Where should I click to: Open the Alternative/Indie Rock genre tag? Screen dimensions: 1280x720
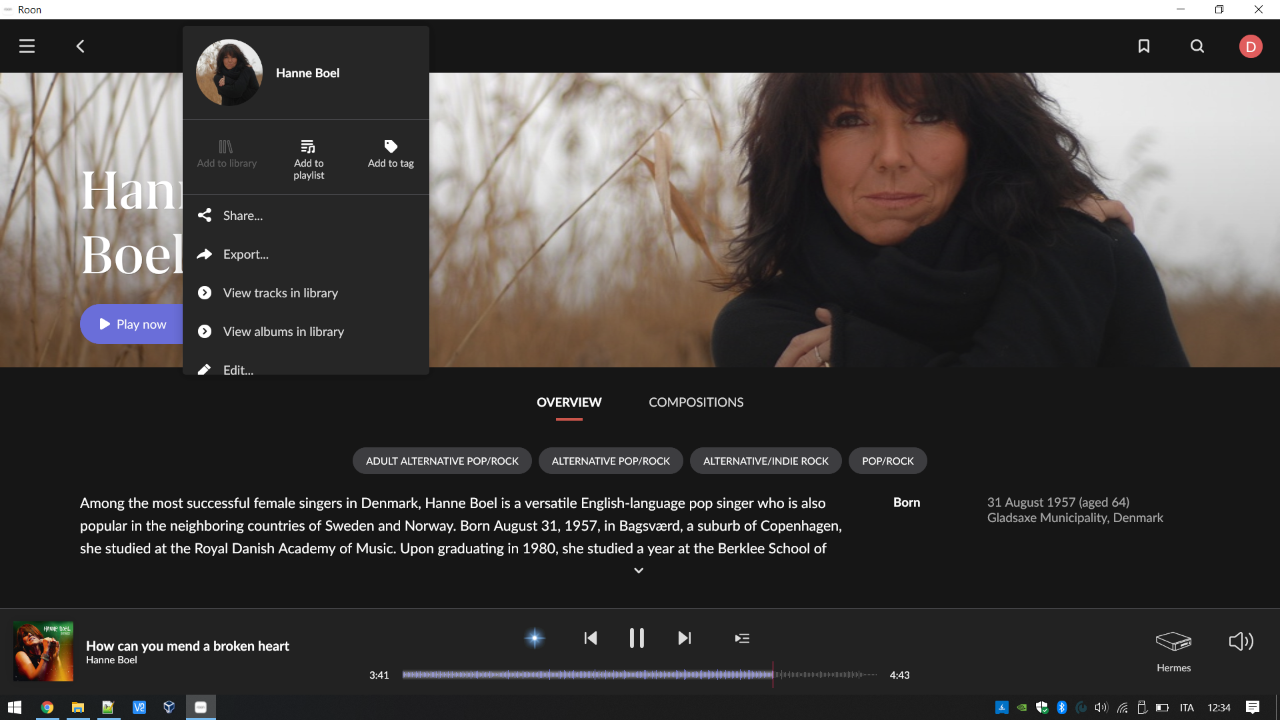coord(766,461)
